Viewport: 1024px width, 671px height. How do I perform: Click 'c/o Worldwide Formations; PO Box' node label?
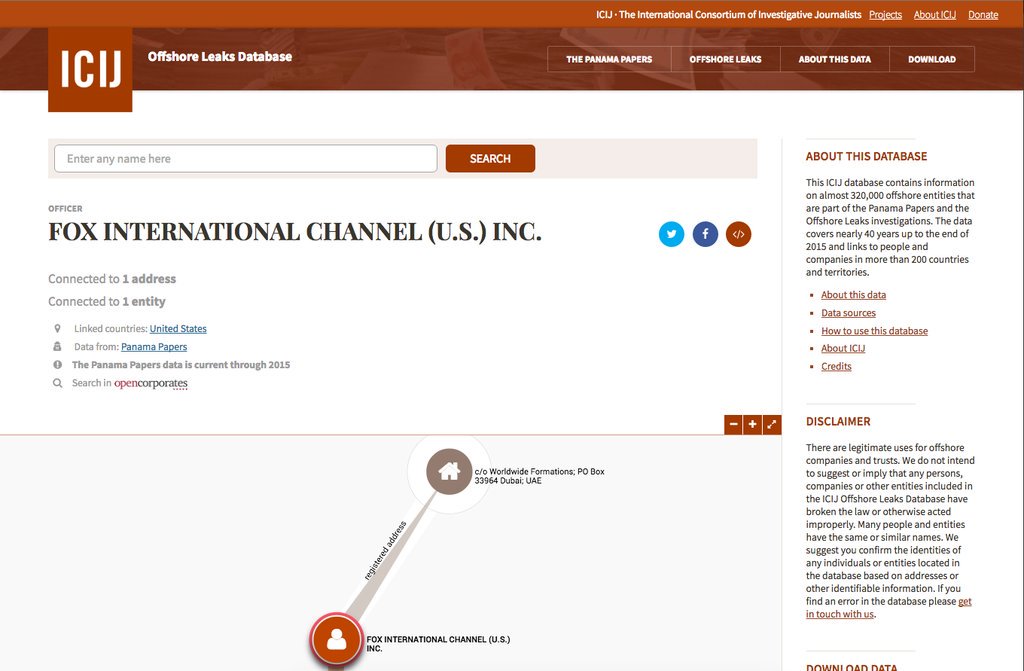[539, 476]
